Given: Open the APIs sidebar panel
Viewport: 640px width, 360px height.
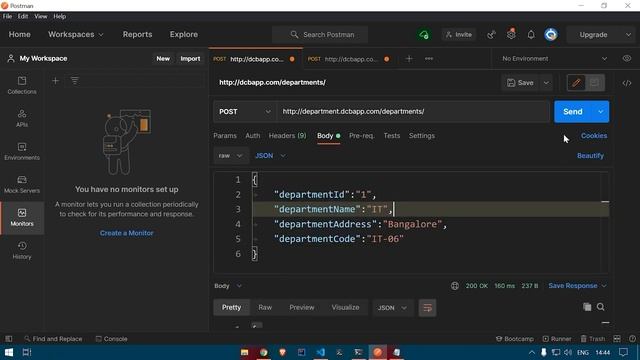Looking at the screenshot, I should [22, 118].
